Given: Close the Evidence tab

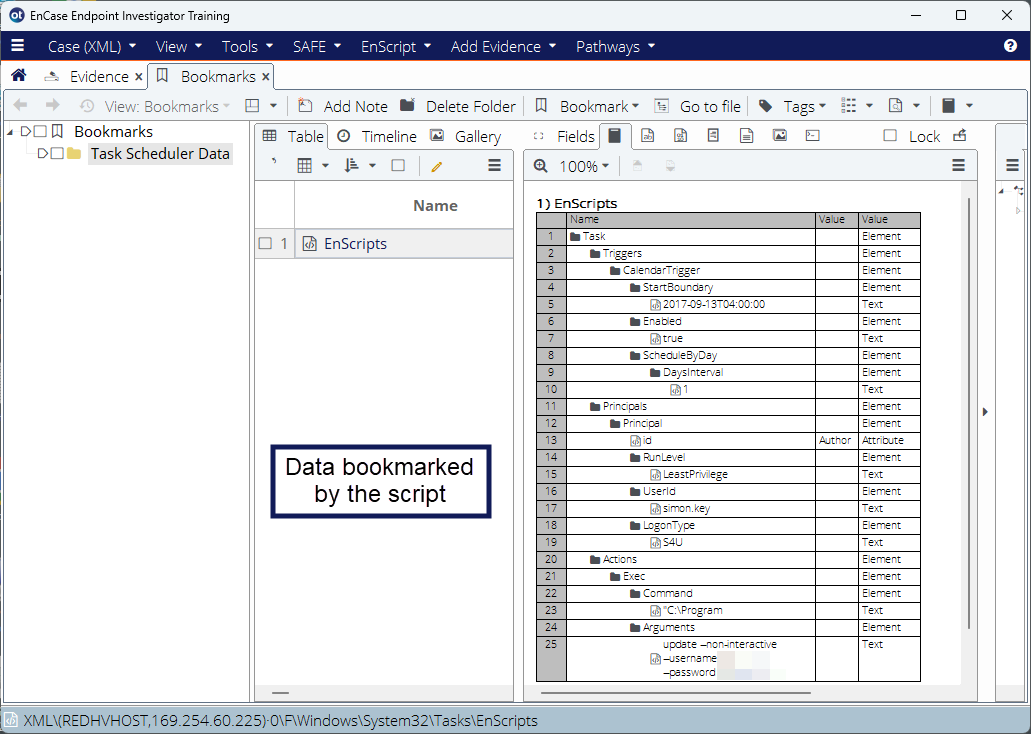Looking at the screenshot, I should [139, 77].
